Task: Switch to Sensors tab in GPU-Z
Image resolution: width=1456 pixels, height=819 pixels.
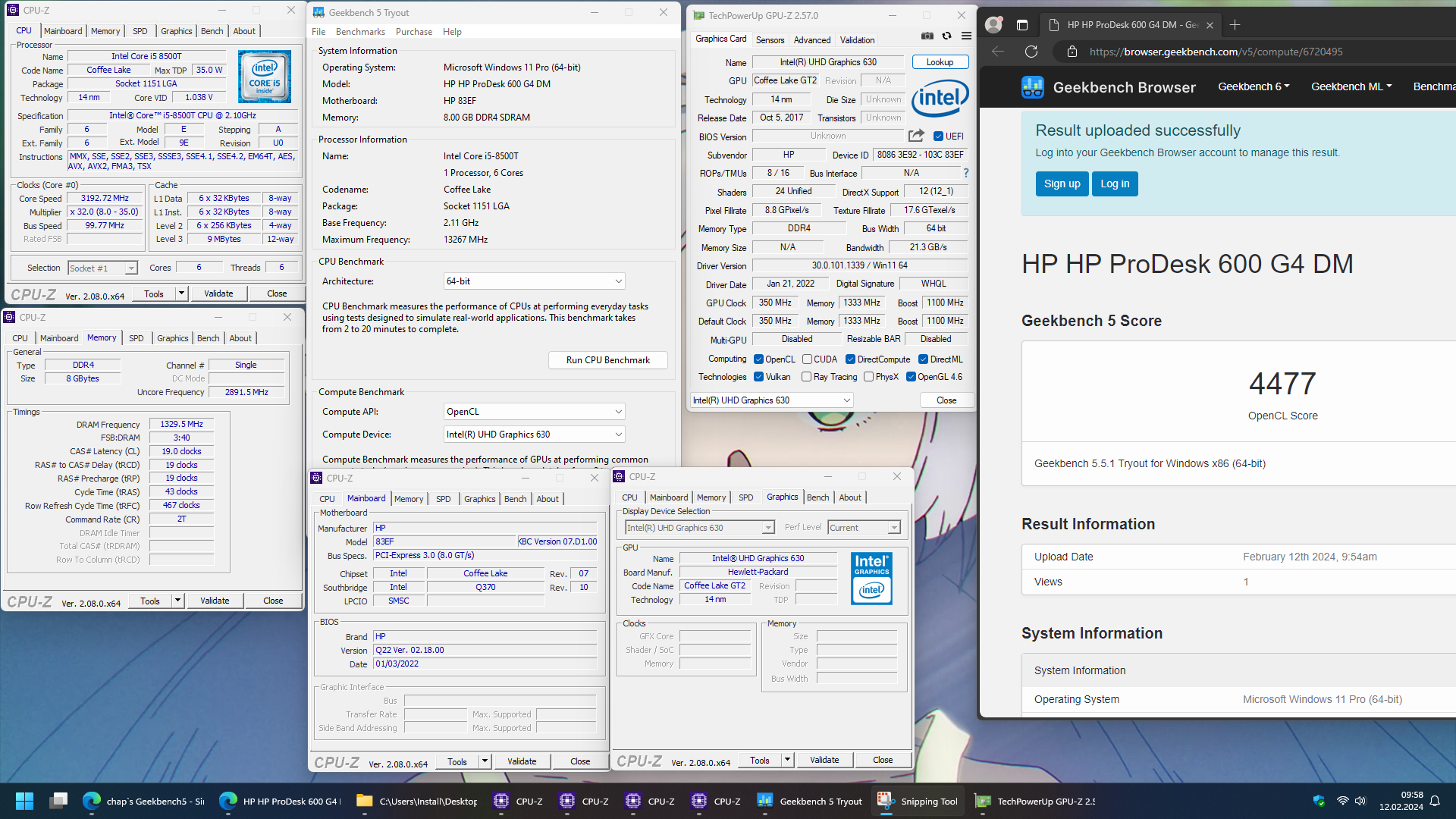Action: [x=770, y=40]
